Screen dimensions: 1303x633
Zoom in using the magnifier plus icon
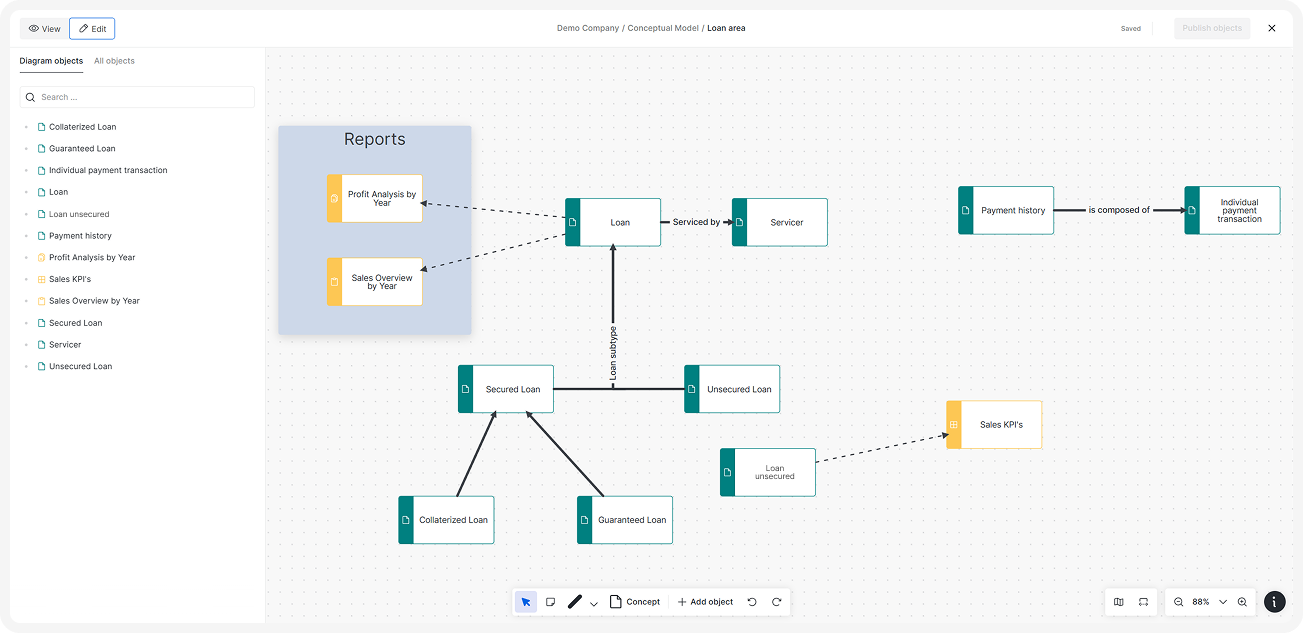(x=1240, y=601)
